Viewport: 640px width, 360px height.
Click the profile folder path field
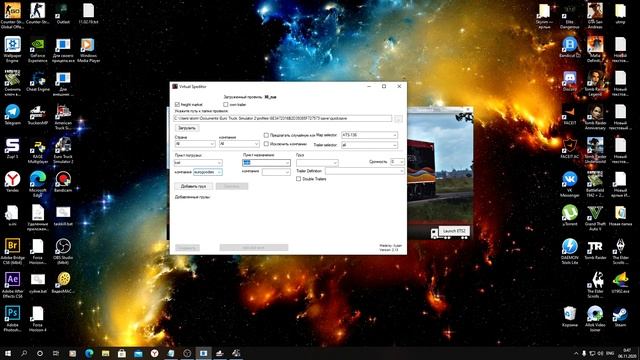(283, 118)
